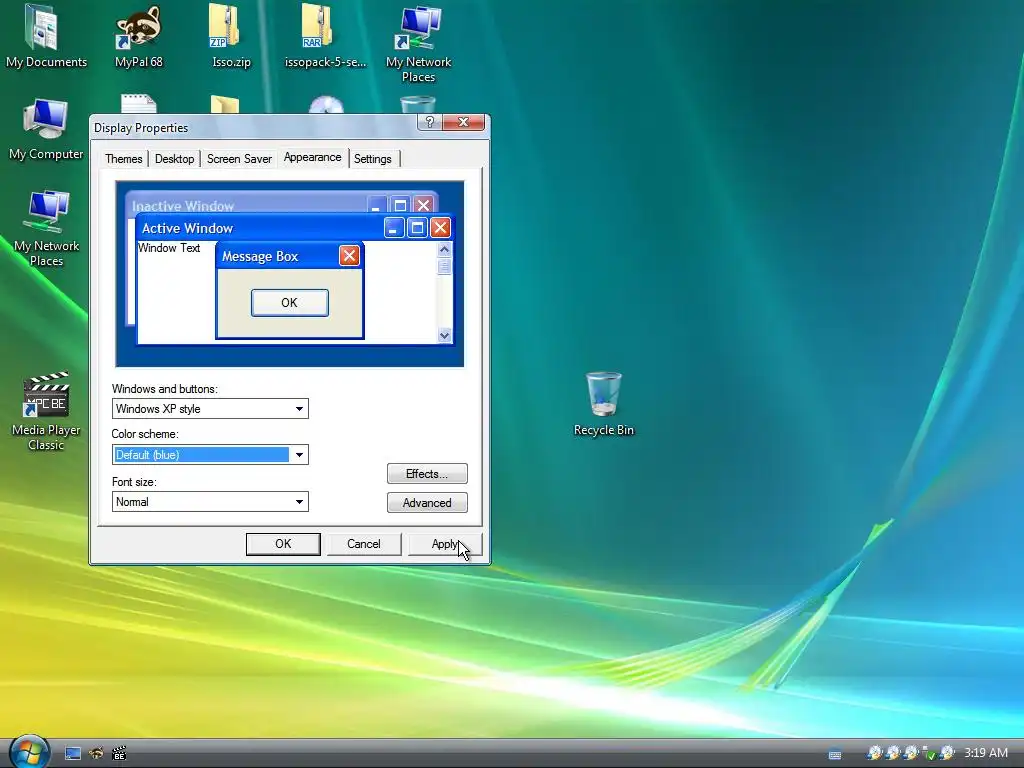Open My Network Places shortcut beside issopack archive
The image size is (1024, 768).
pyautogui.click(x=418, y=44)
